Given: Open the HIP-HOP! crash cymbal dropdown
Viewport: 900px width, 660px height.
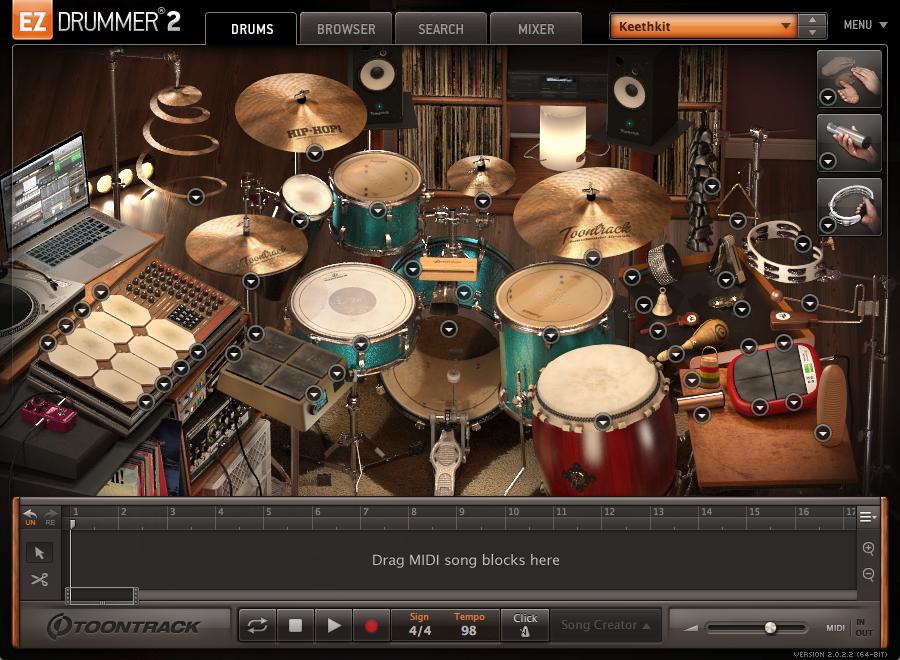Looking at the screenshot, I should pos(315,153).
